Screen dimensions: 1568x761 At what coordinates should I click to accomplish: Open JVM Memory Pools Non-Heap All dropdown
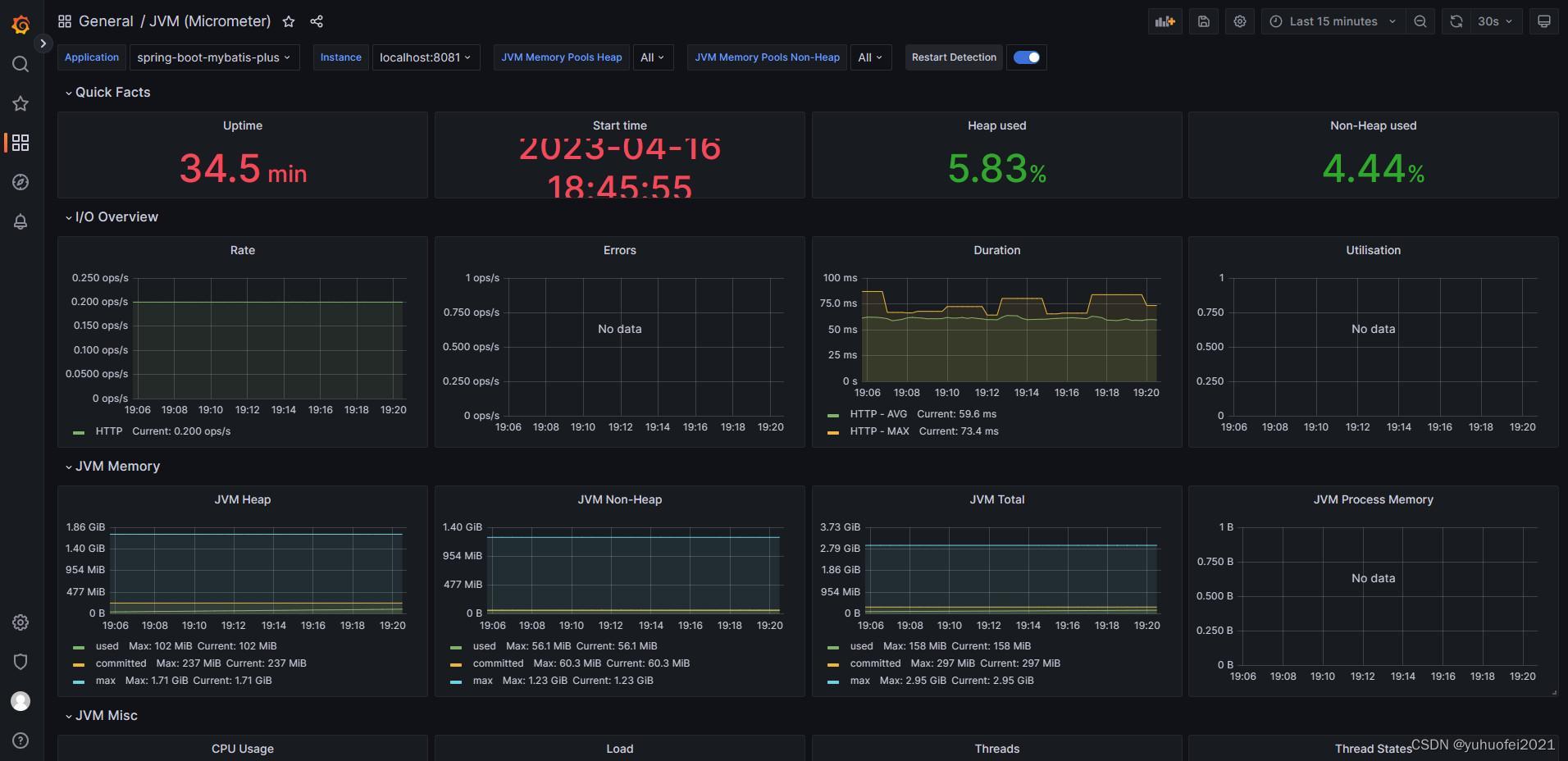coord(870,57)
